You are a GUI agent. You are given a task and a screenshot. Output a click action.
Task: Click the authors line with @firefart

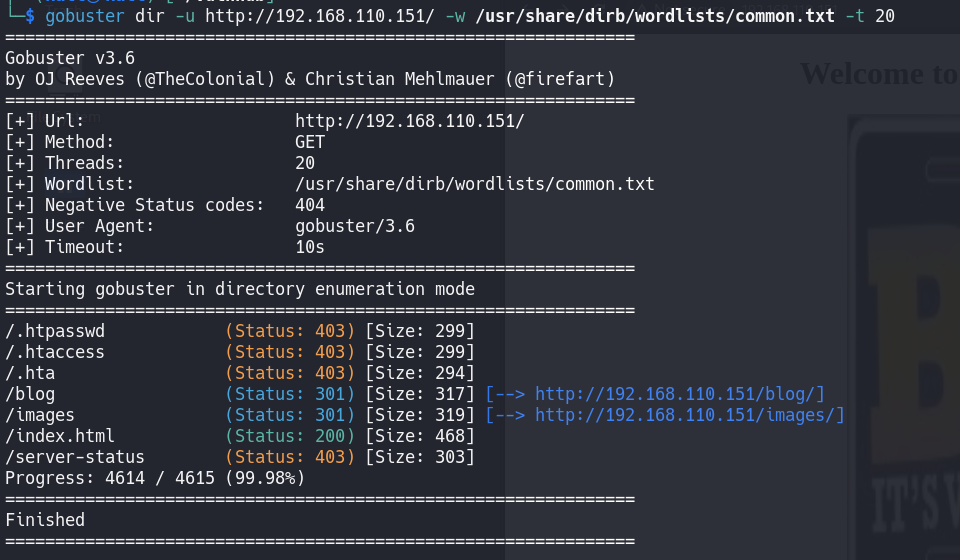click(310, 79)
